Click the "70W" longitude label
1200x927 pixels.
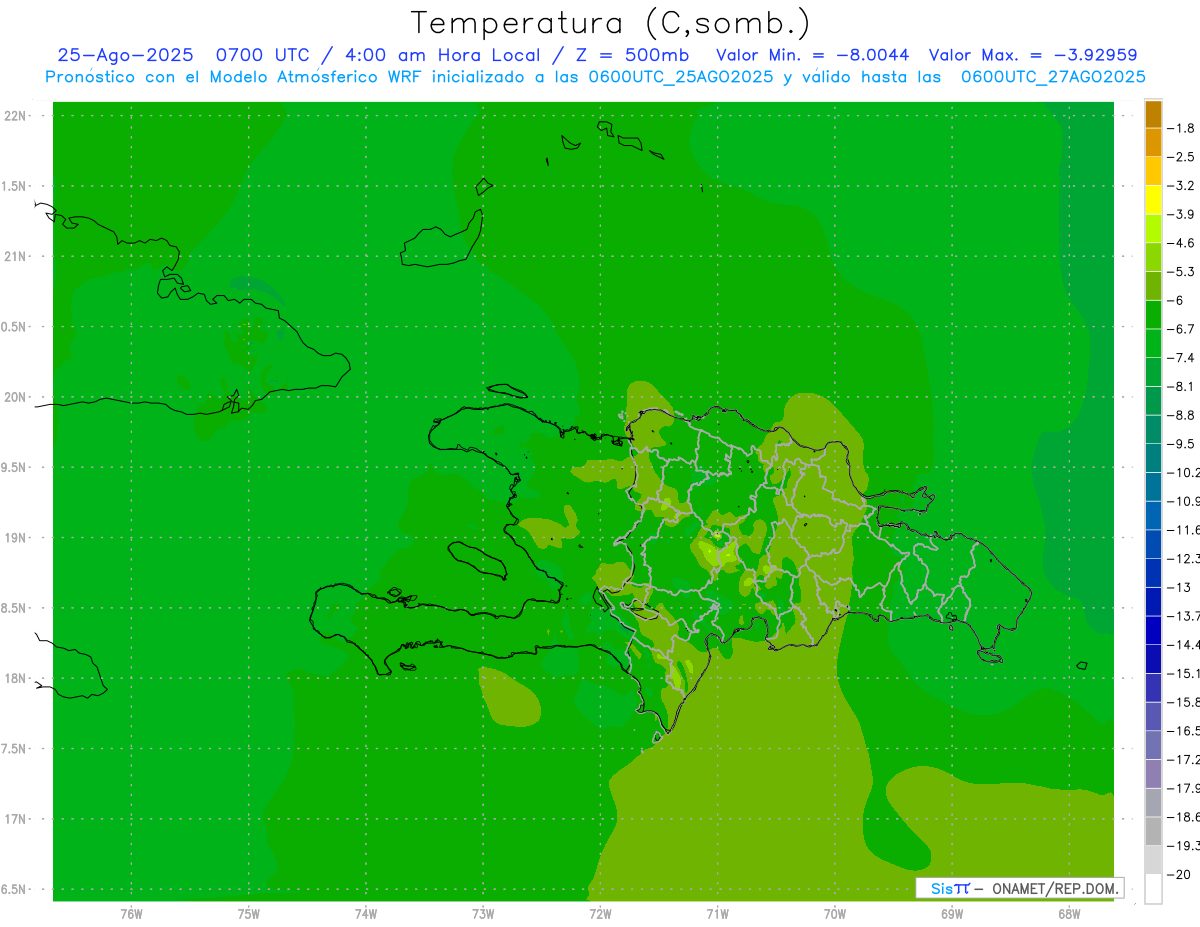(x=835, y=913)
